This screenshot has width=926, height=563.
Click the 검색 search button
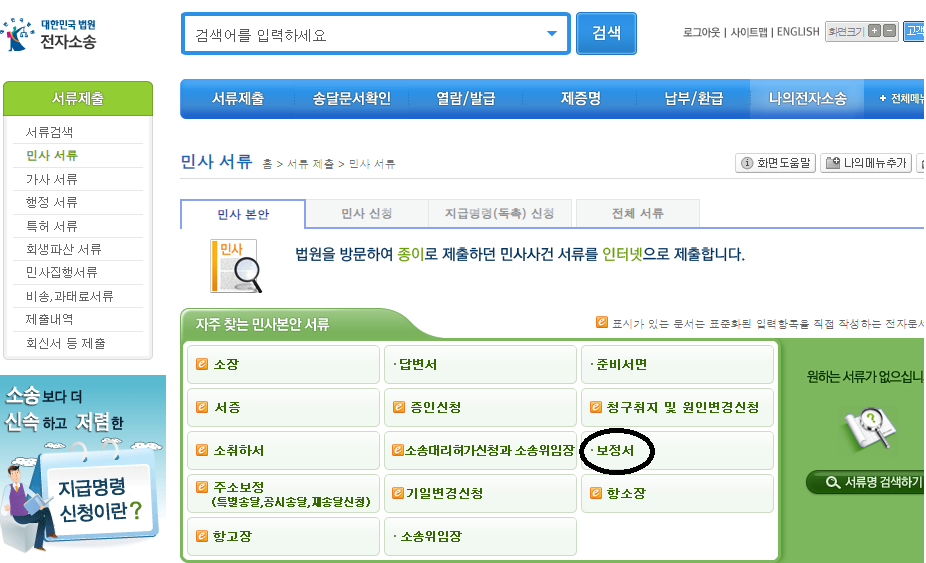click(x=607, y=33)
